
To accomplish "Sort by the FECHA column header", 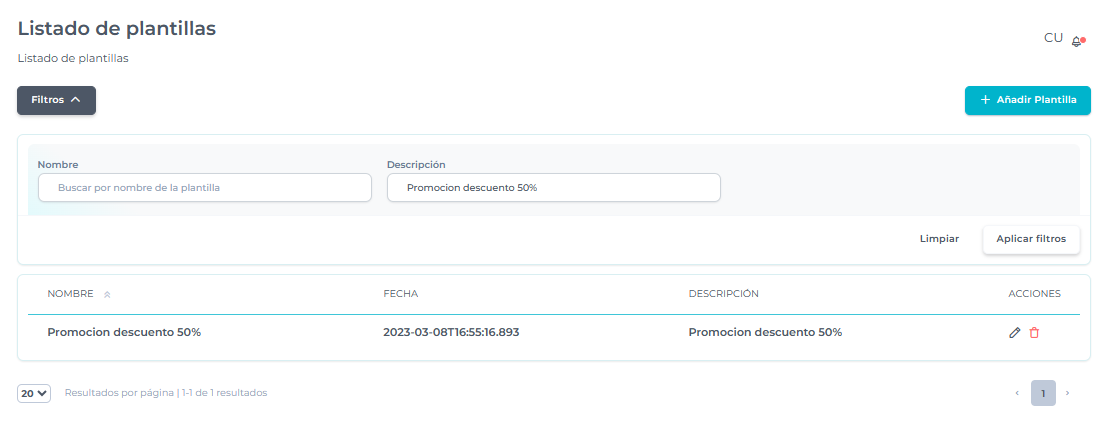I will pos(400,294).
